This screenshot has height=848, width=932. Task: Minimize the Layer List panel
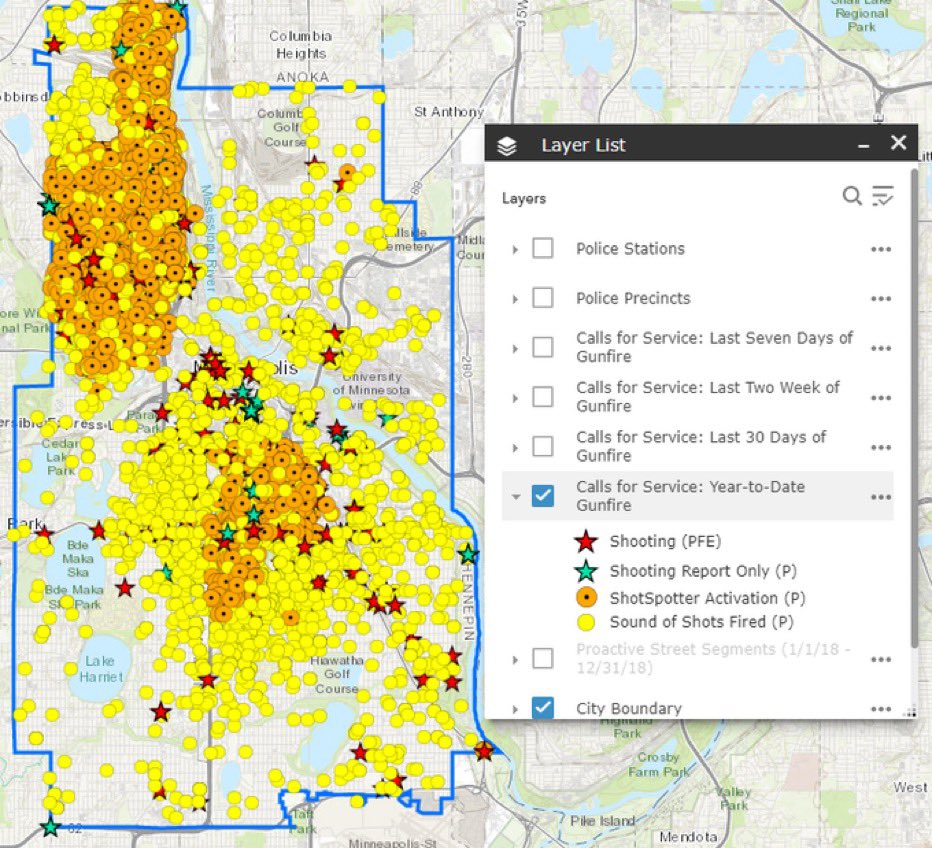click(x=864, y=146)
